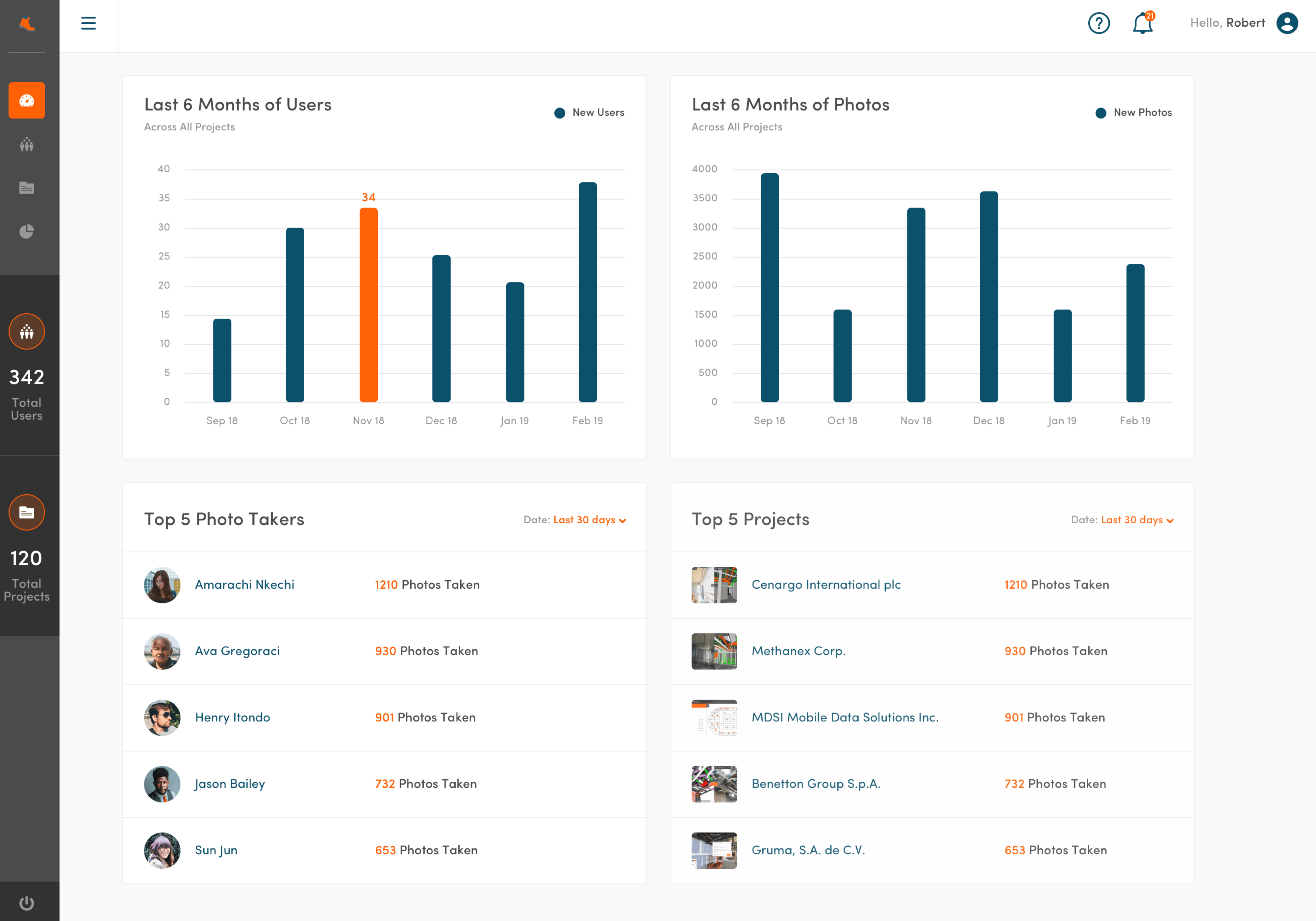Click Sun Jun's avatar photo
The width and height of the screenshot is (1316, 921).
tap(162, 851)
